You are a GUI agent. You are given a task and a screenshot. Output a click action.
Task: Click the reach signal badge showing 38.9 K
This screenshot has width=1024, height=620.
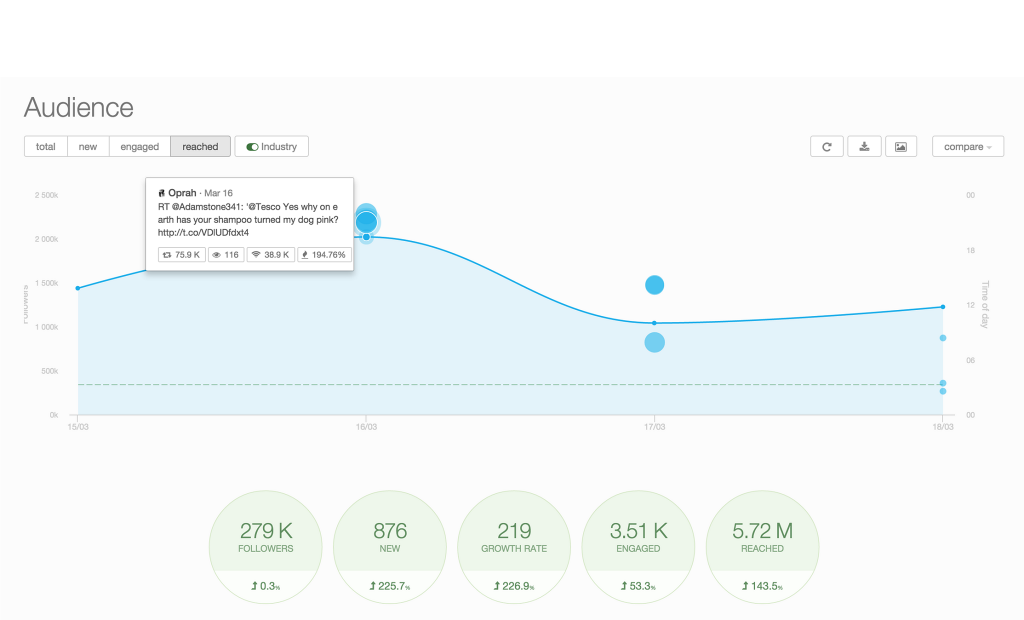(270, 255)
